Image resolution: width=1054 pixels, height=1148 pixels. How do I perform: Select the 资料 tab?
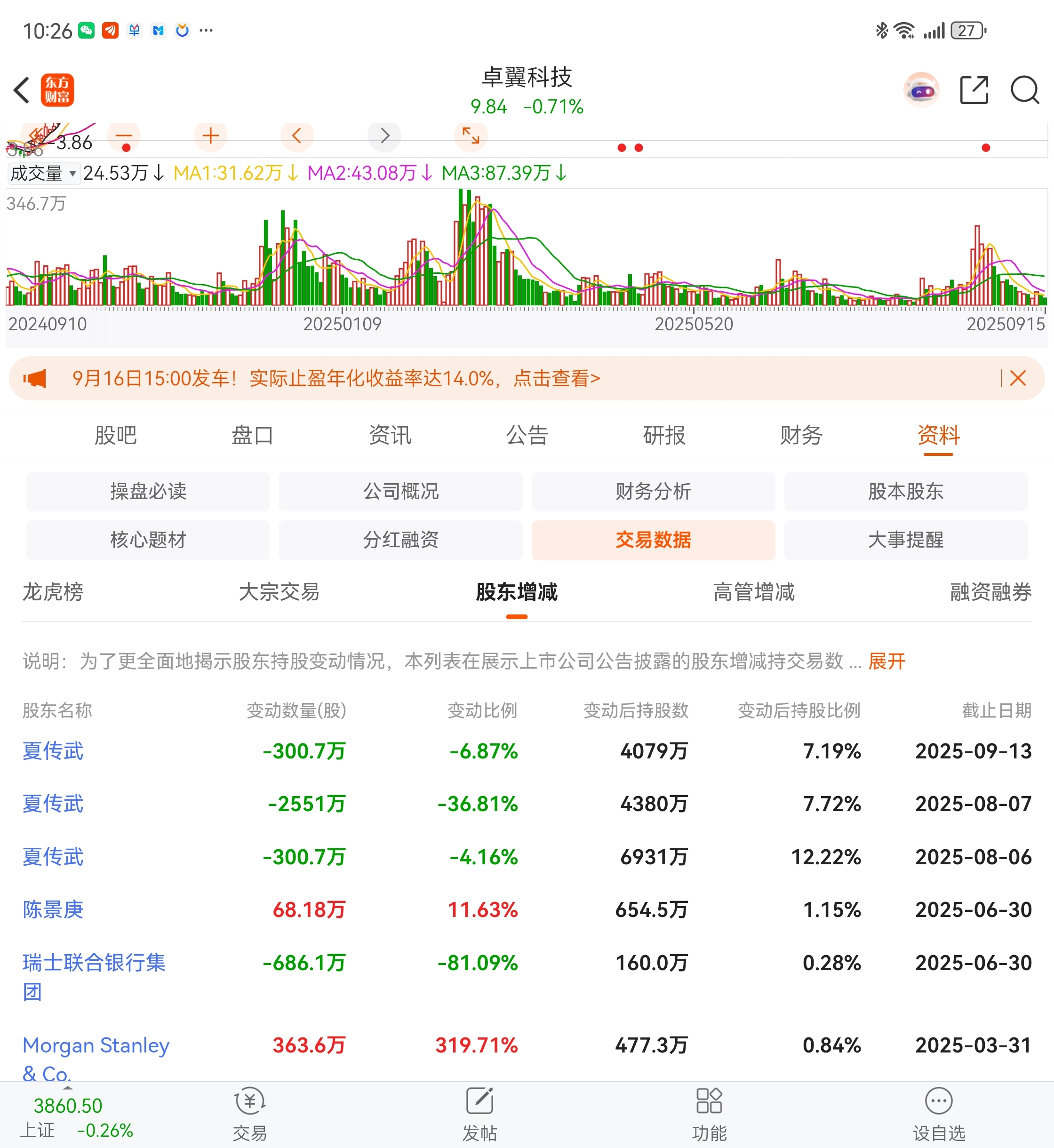[x=939, y=435]
